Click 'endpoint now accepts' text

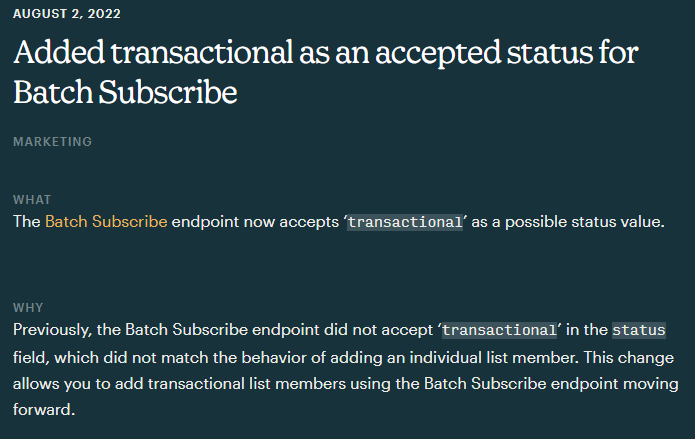click(255, 222)
